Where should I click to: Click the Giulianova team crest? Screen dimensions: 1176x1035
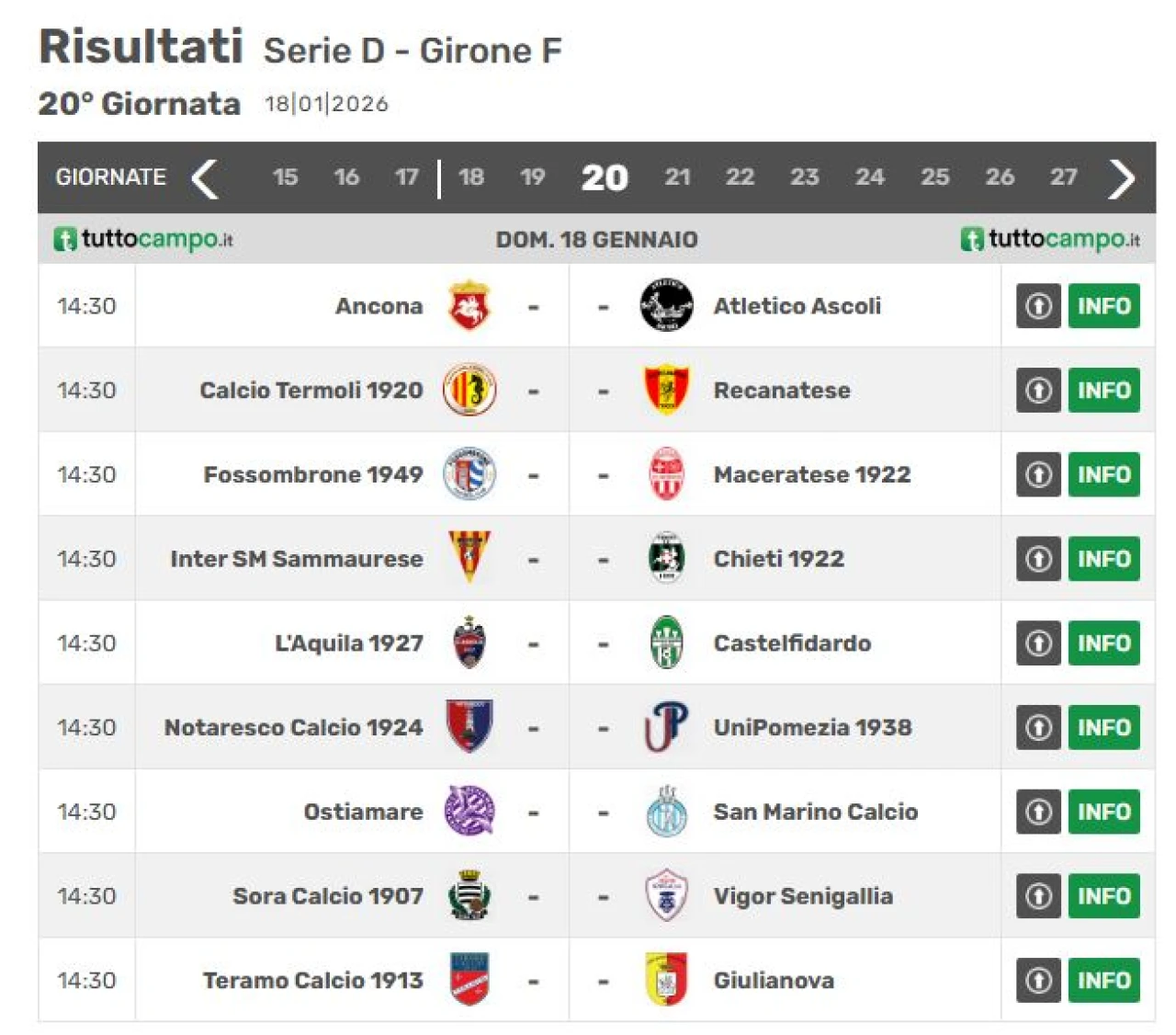coord(666,980)
